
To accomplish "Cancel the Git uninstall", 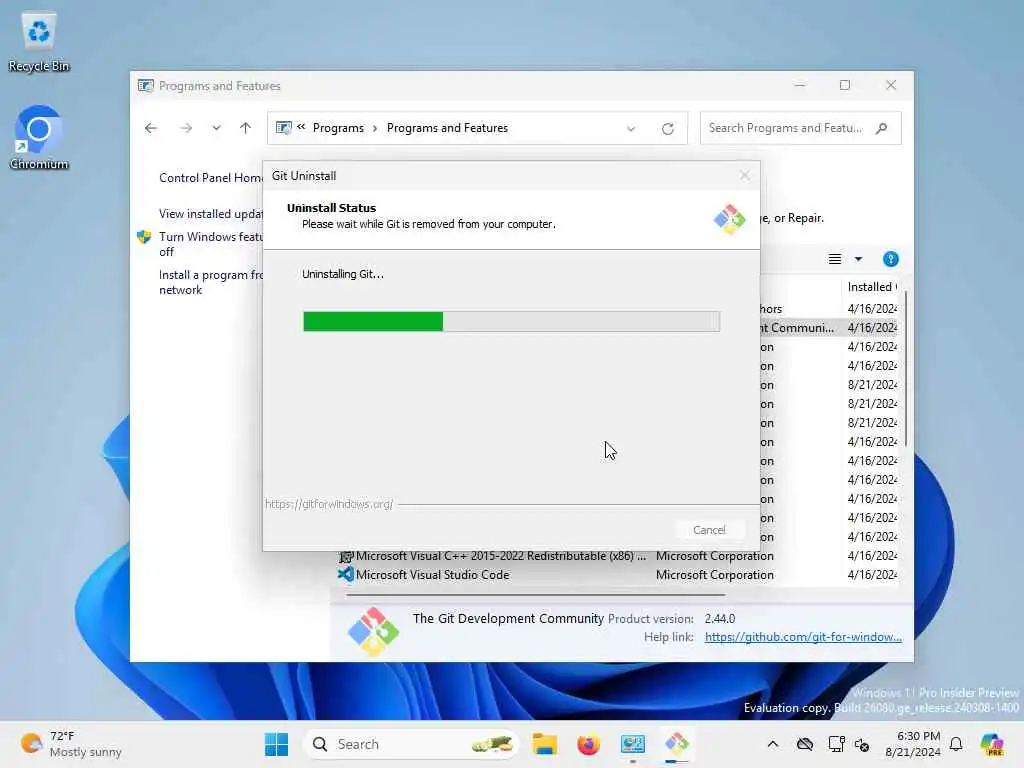I will coord(709,530).
